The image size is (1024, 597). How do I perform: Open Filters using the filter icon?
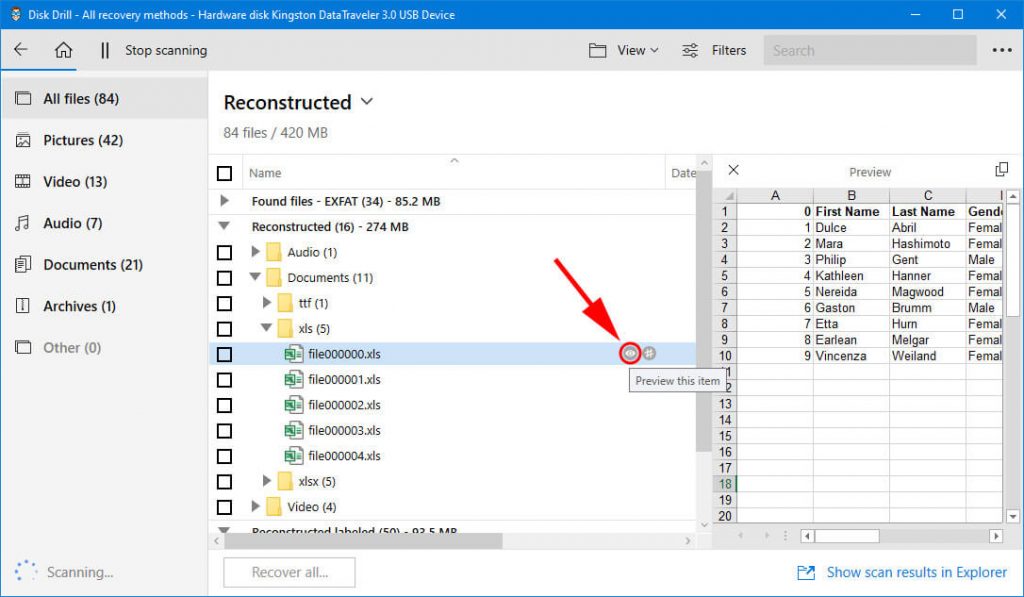pos(689,50)
